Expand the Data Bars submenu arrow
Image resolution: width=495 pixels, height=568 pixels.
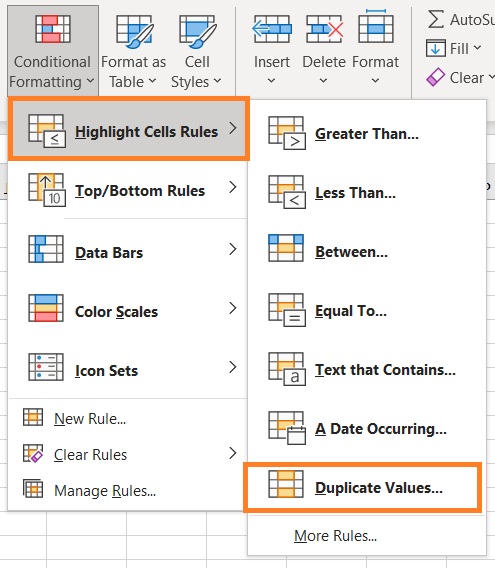click(233, 249)
